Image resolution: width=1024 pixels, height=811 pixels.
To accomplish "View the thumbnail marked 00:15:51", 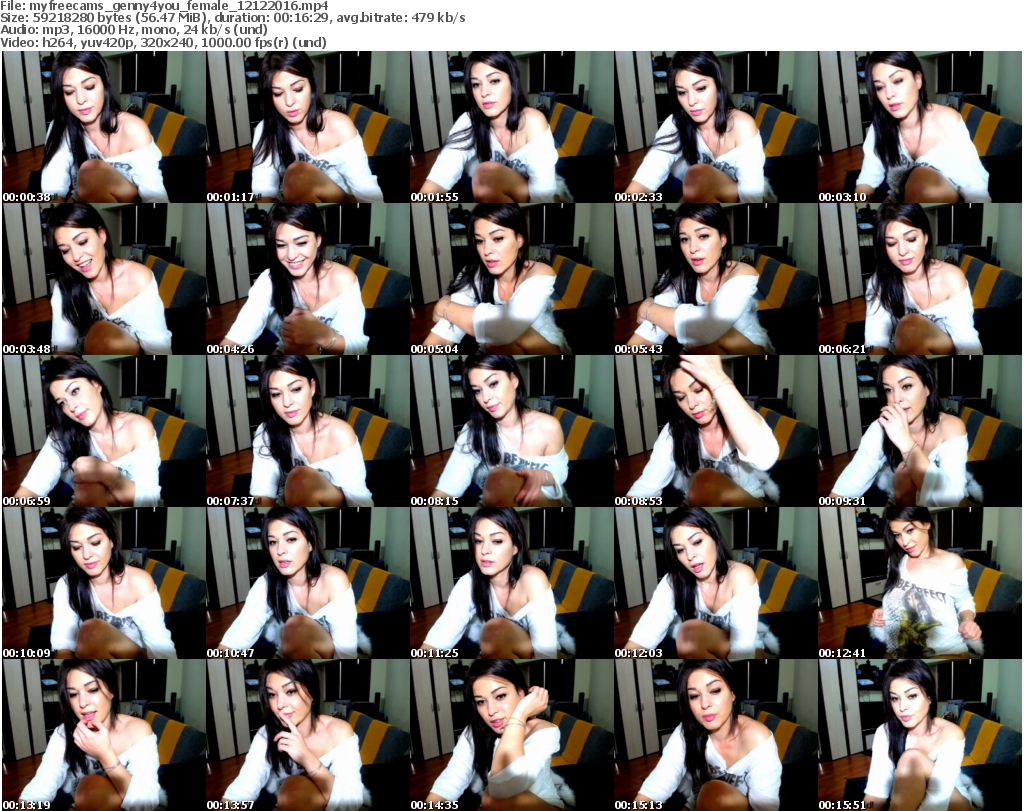I will point(920,735).
